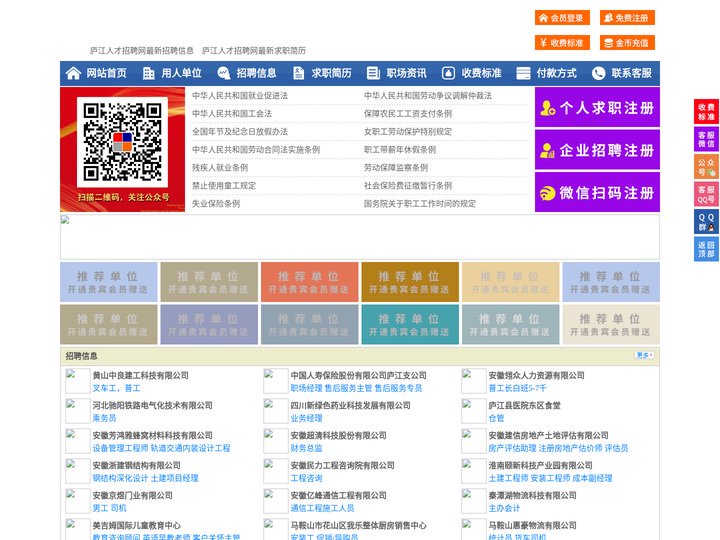
Task: Click the yen icon on the orange 收费标准 button
Action: [x=544, y=43]
